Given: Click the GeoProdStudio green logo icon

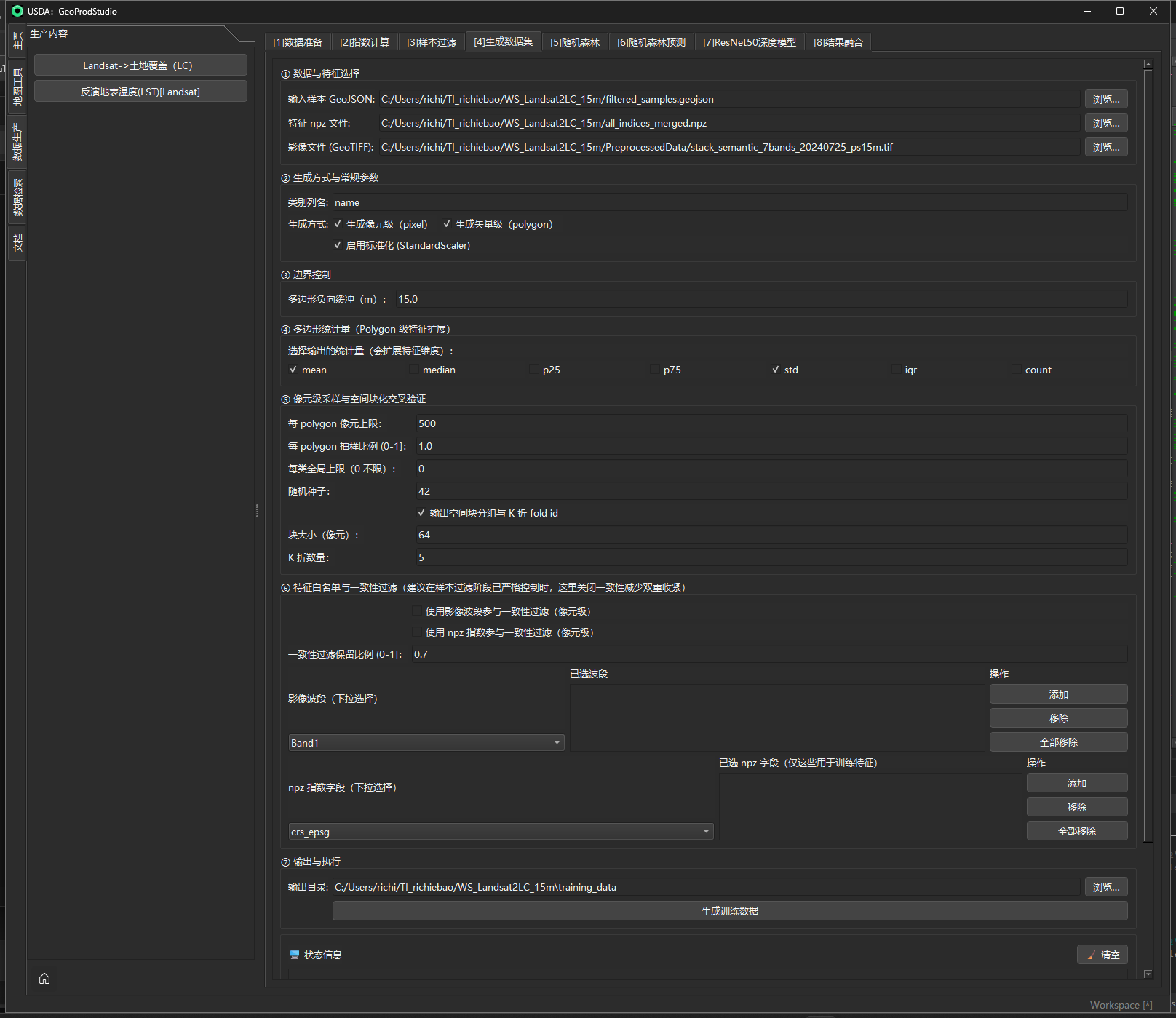Looking at the screenshot, I should click(17, 11).
